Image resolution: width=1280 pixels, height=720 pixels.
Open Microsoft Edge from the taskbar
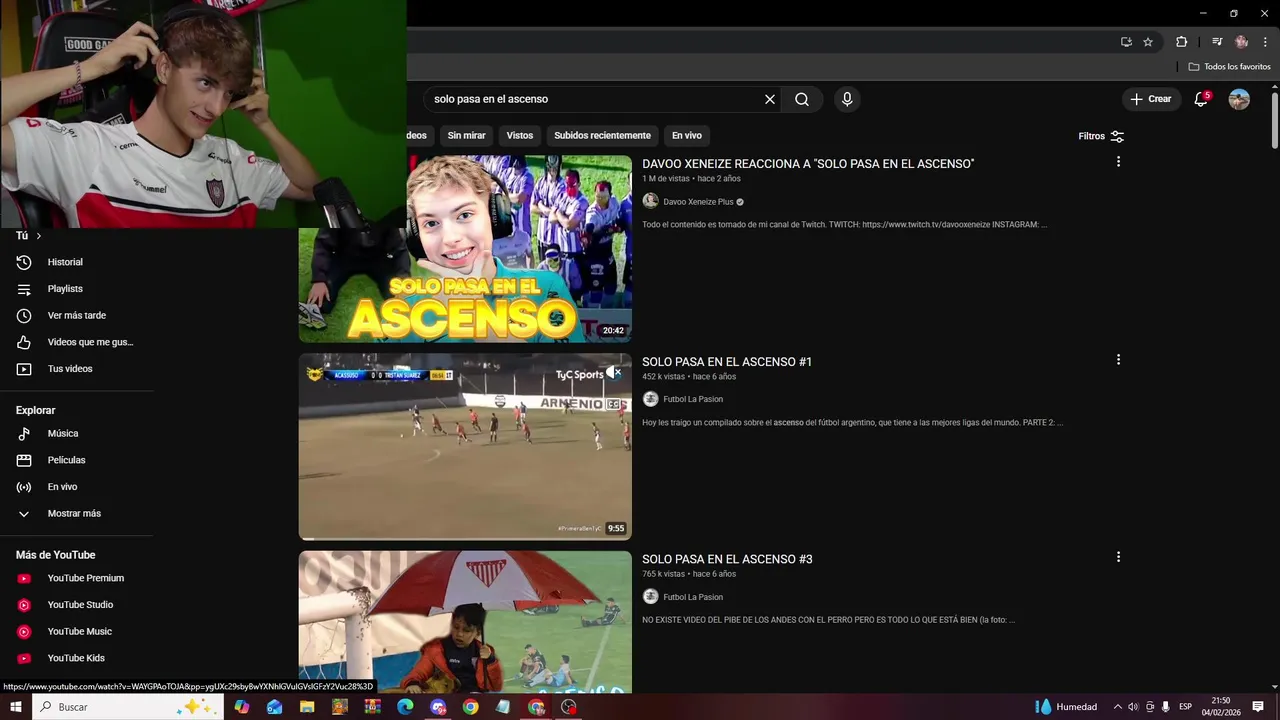[405, 707]
